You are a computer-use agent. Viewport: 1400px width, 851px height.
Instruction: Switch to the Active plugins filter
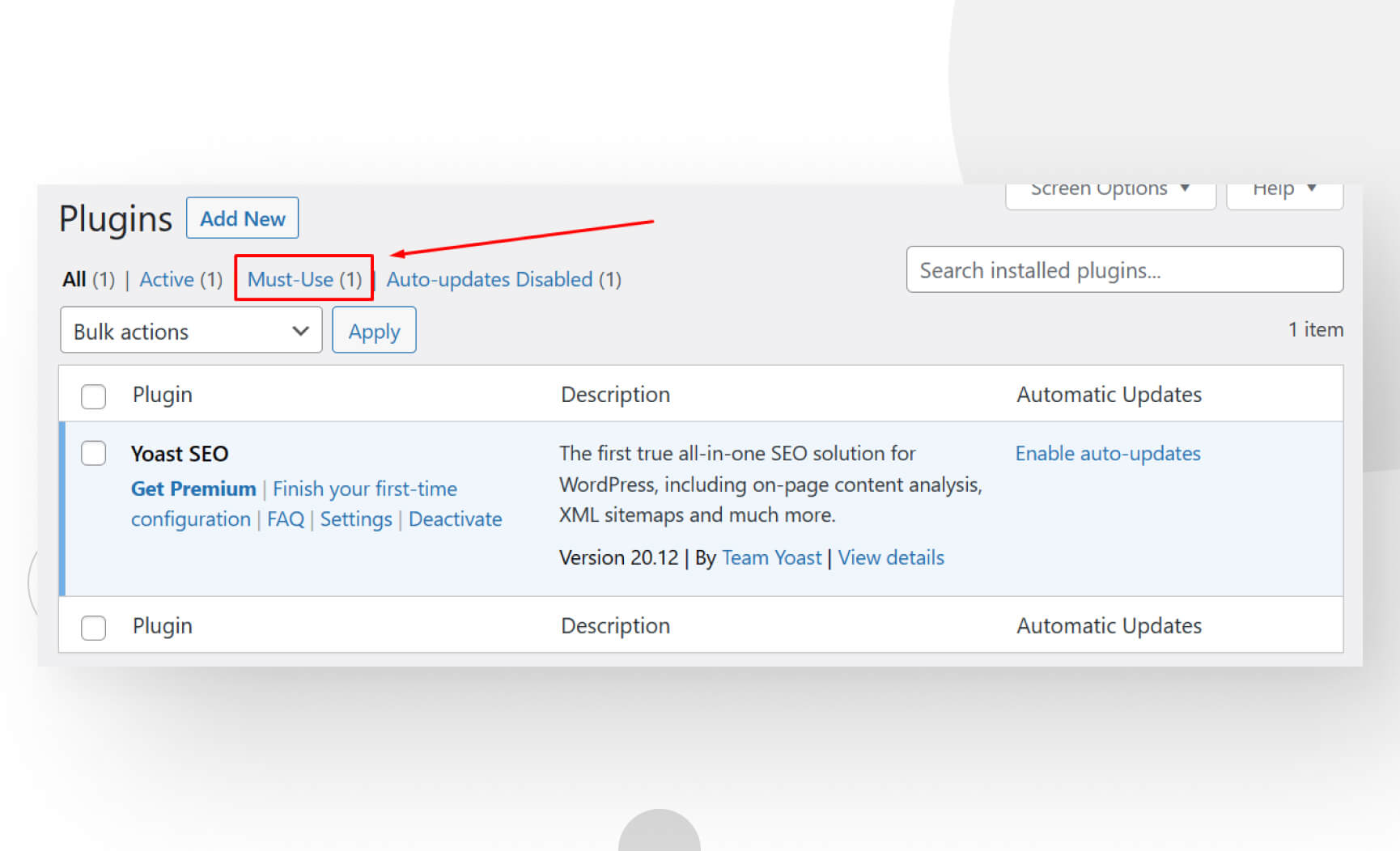point(168,279)
